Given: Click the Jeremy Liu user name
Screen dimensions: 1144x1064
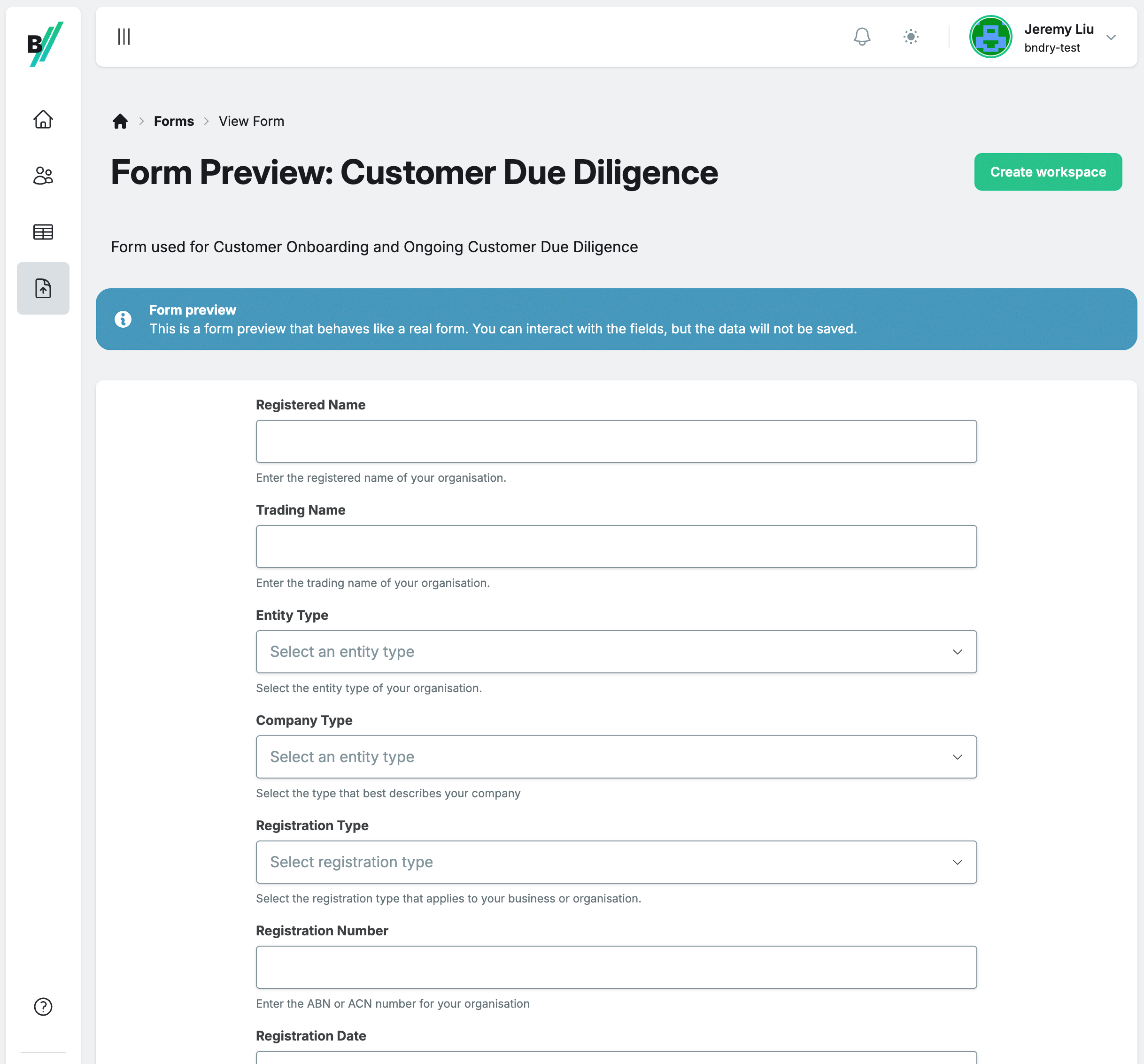Looking at the screenshot, I should point(1059,30).
